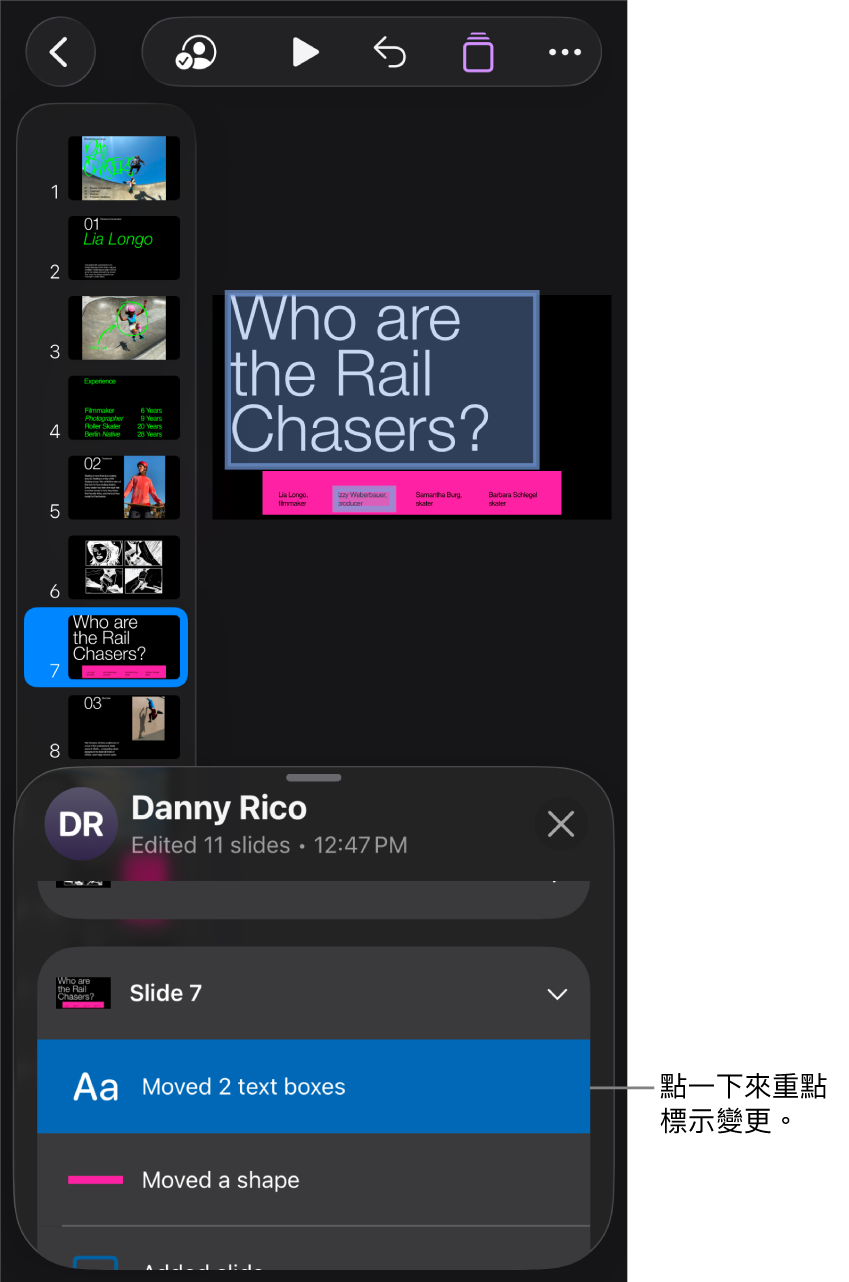The width and height of the screenshot is (849, 1282).
Task: Open slide 8 thumbnail in navigator
Action: pos(124,727)
